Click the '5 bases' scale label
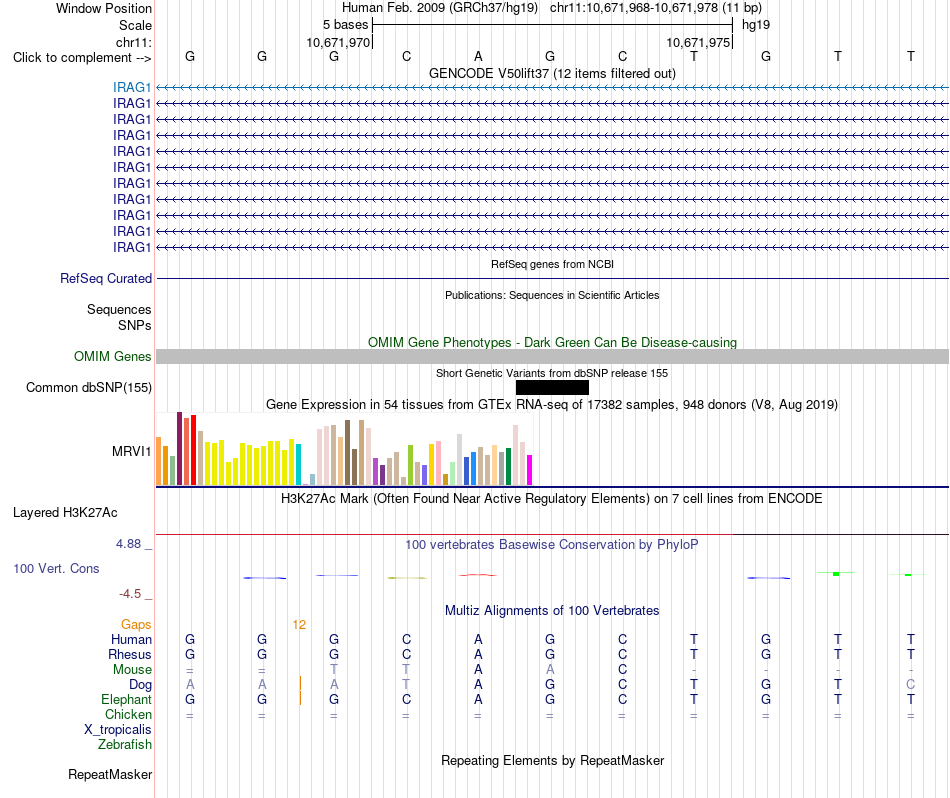950x798 pixels. (345, 25)
